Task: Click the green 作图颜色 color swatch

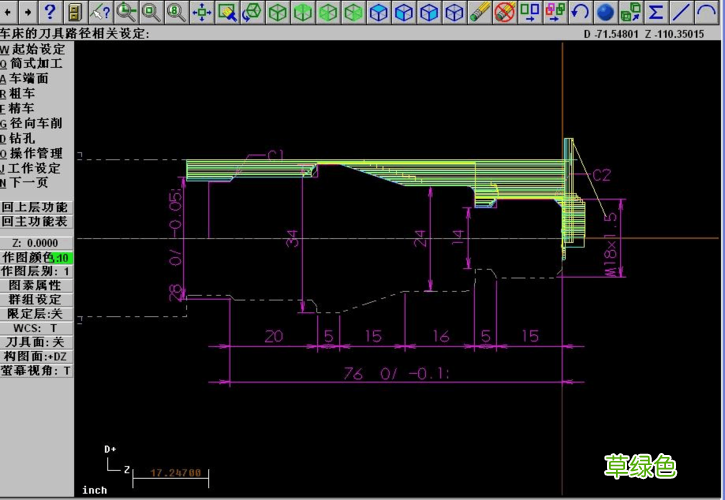Action: pyautogui.click(x=61, y=258)
